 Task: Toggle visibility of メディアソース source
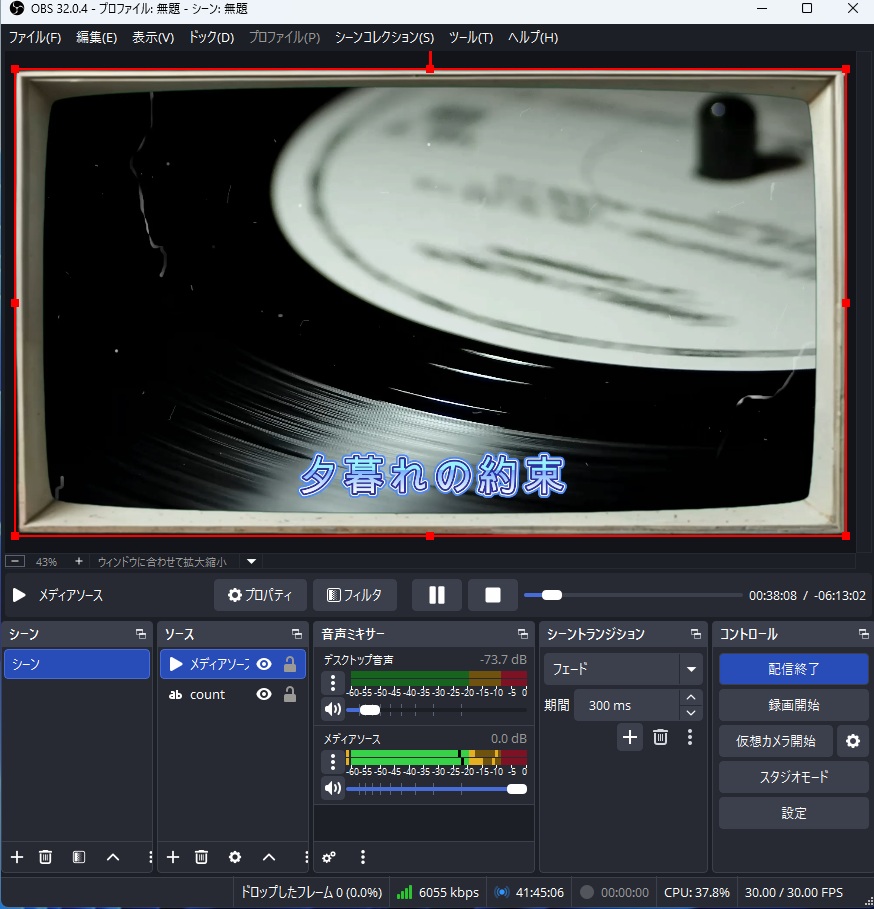click(x=264, y=664)
